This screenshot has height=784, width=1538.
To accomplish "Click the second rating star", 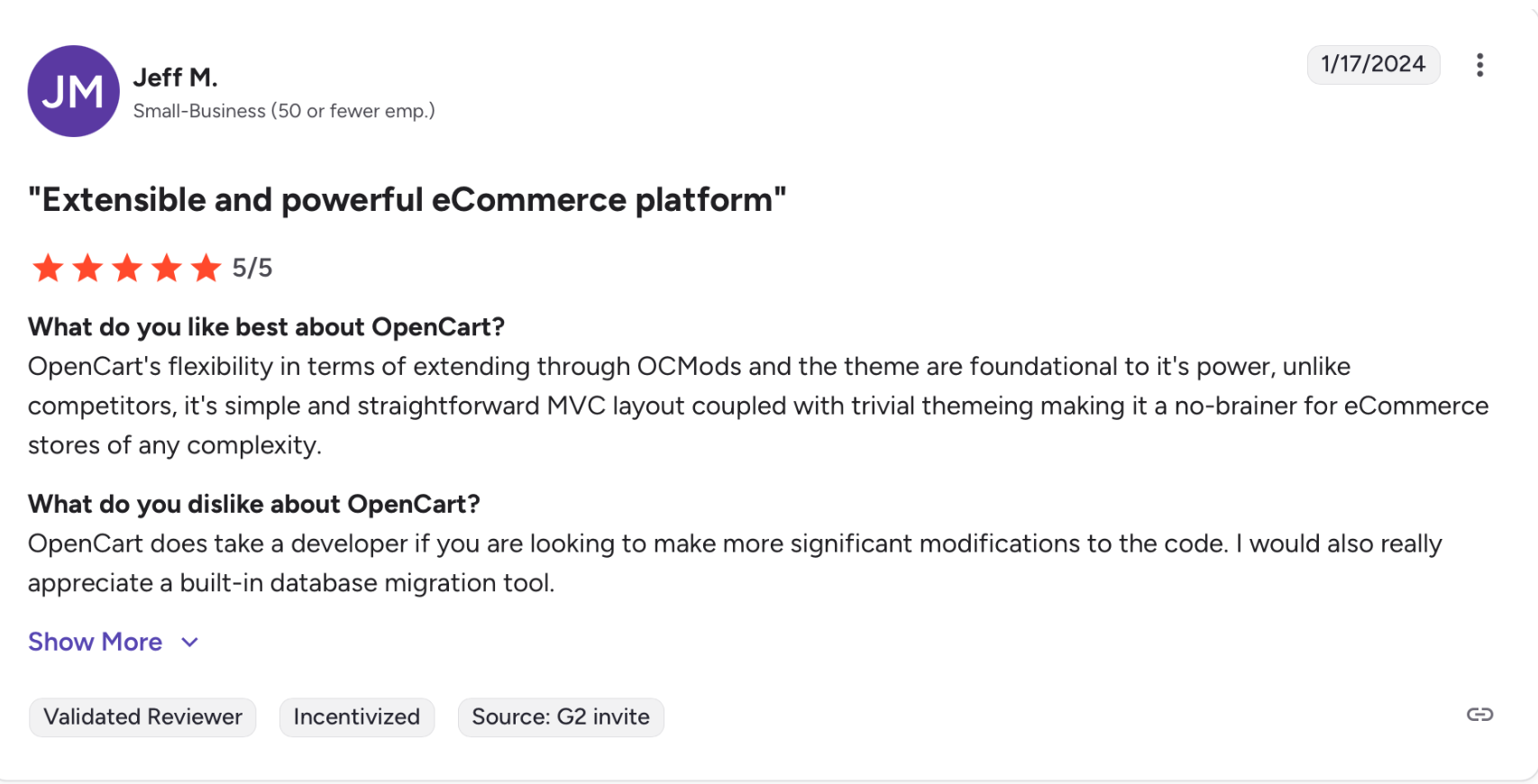I will [87, 268].
